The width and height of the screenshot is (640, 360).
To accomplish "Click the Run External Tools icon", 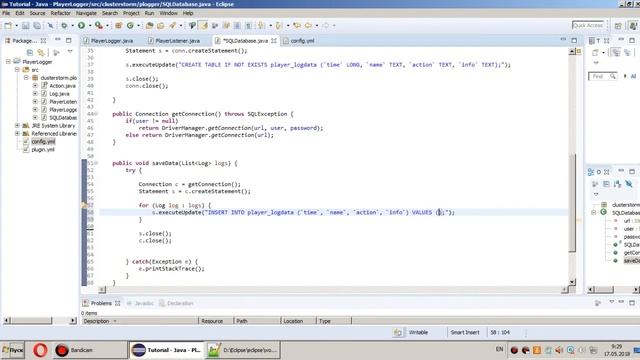I will click(x=99, y=26).
